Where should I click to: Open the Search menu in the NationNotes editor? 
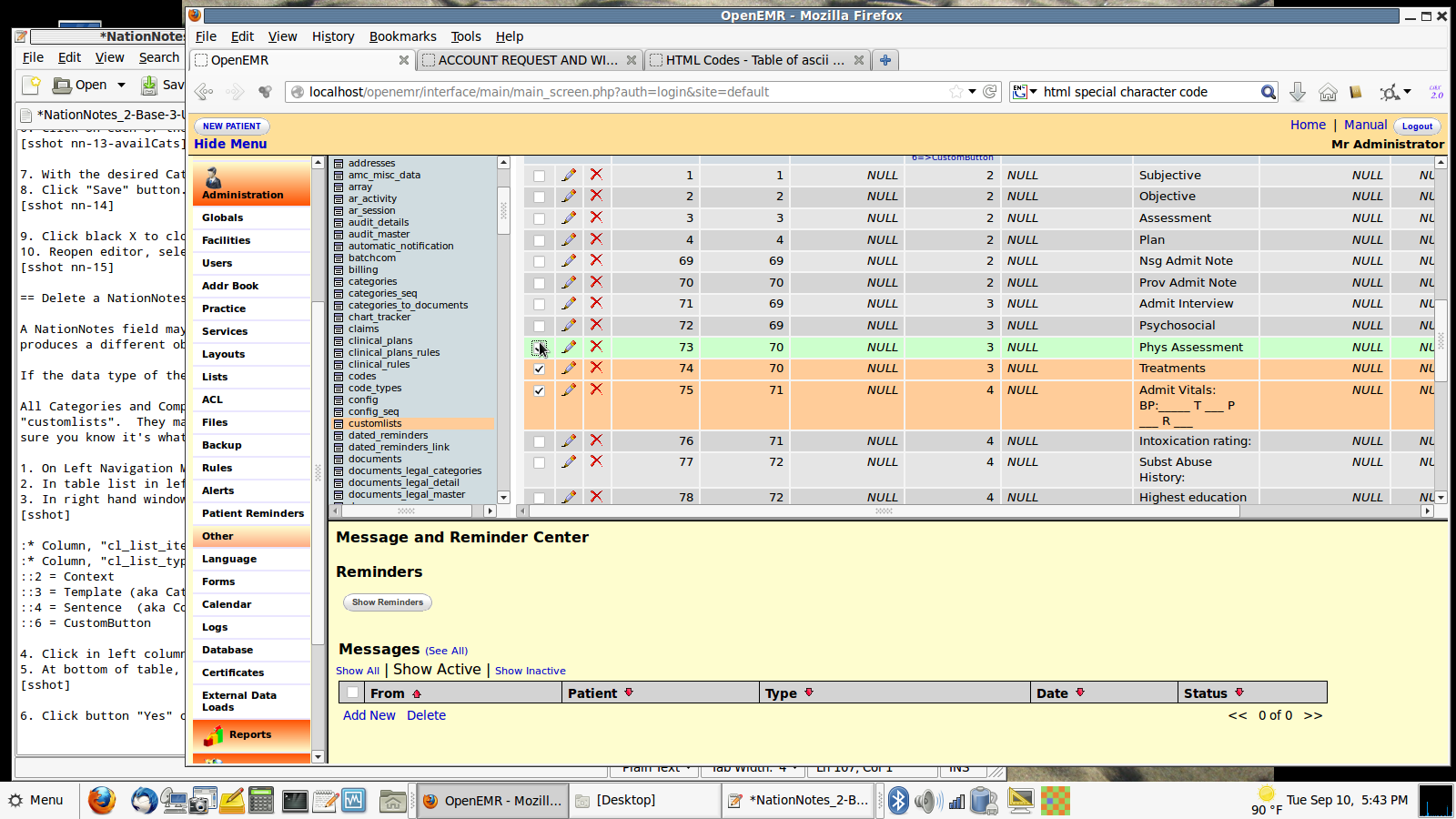pyautogui.click(x=159, y=57)
